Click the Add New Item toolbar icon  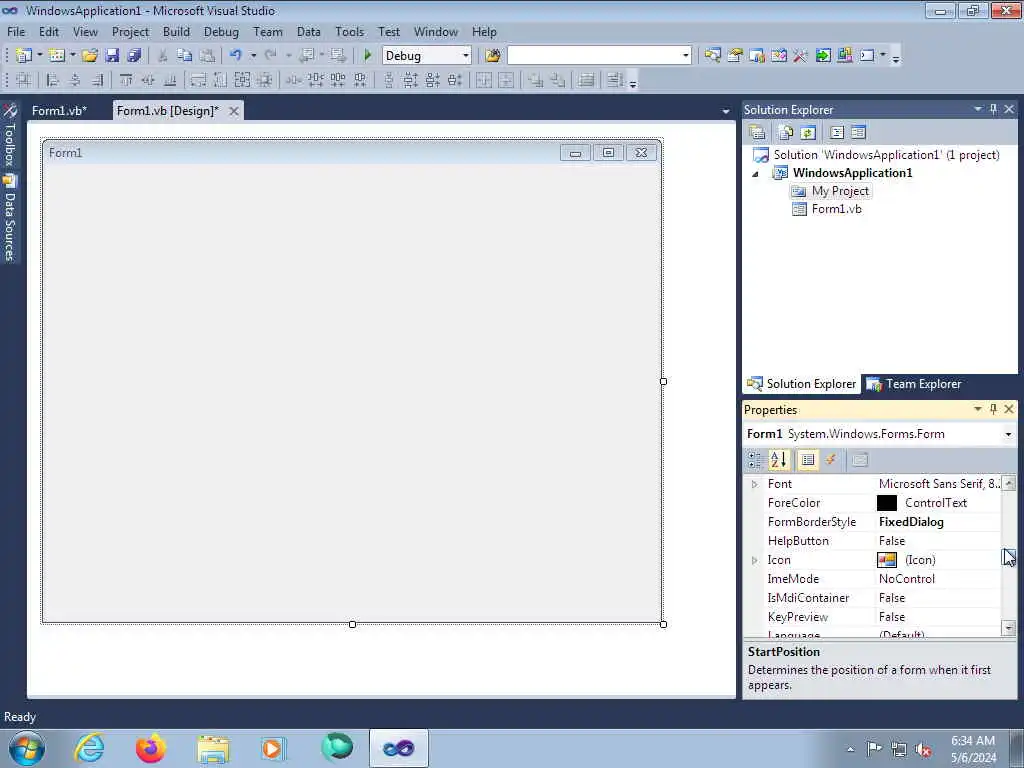[x=57, y=56]
